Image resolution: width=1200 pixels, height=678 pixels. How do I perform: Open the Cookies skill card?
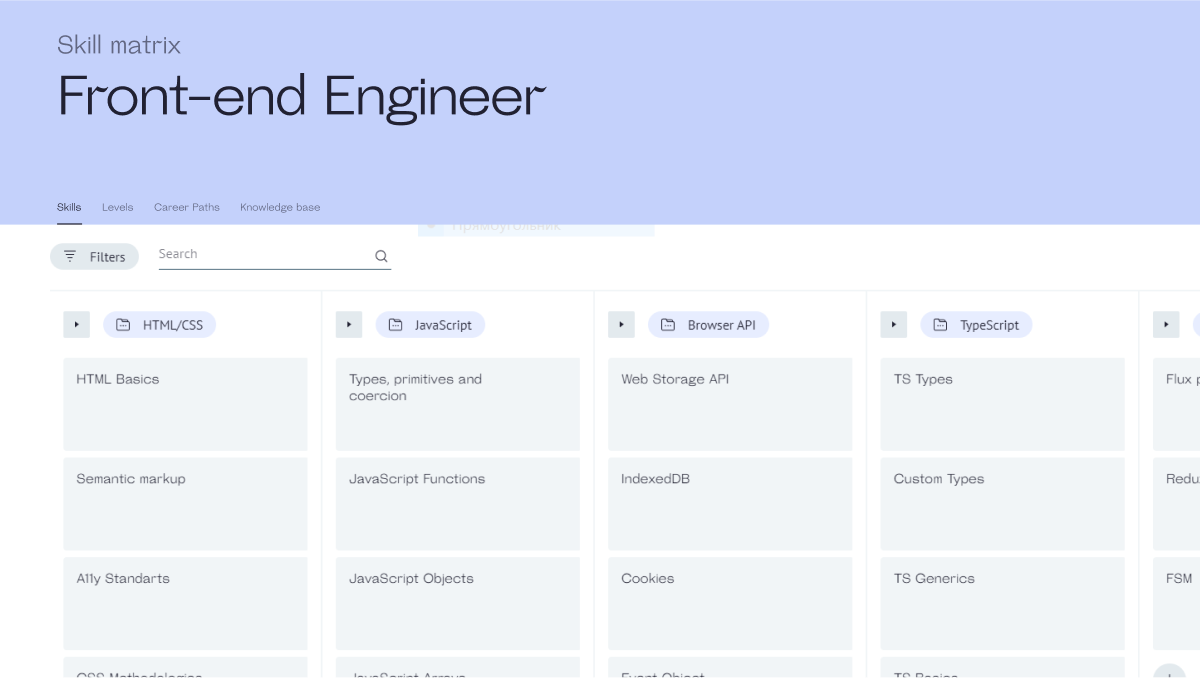tap(730, 603)
